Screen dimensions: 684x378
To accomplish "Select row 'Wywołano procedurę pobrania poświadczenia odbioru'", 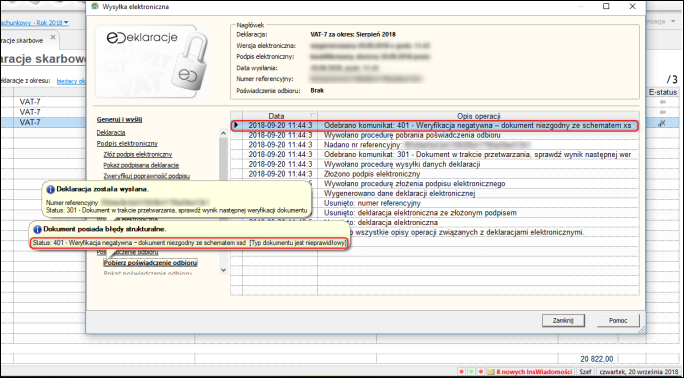I will point(435,135).
